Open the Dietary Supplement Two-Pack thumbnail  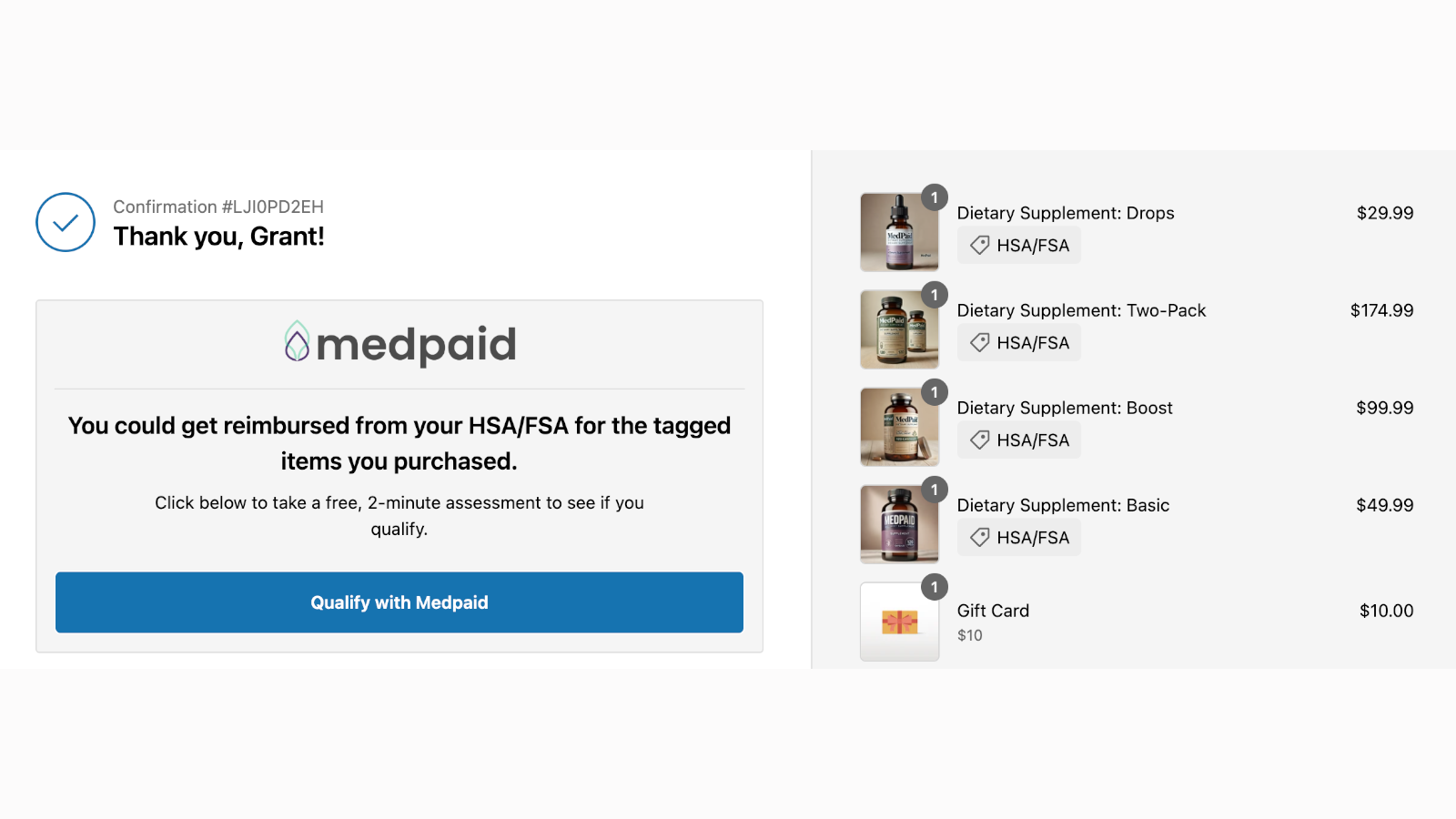(x=899, y=329)
